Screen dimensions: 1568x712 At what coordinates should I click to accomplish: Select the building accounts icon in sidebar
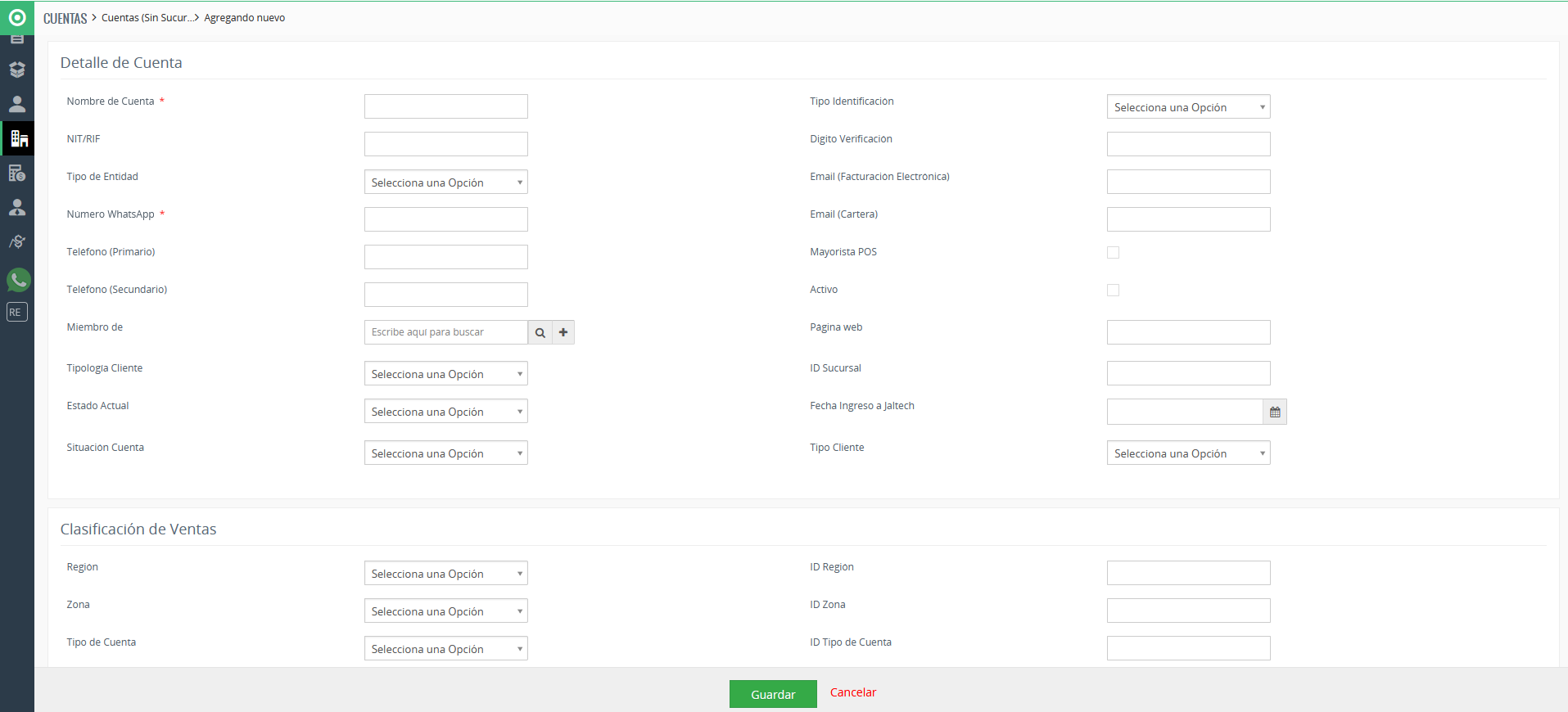pyautogui.click(x=18, y=138)
